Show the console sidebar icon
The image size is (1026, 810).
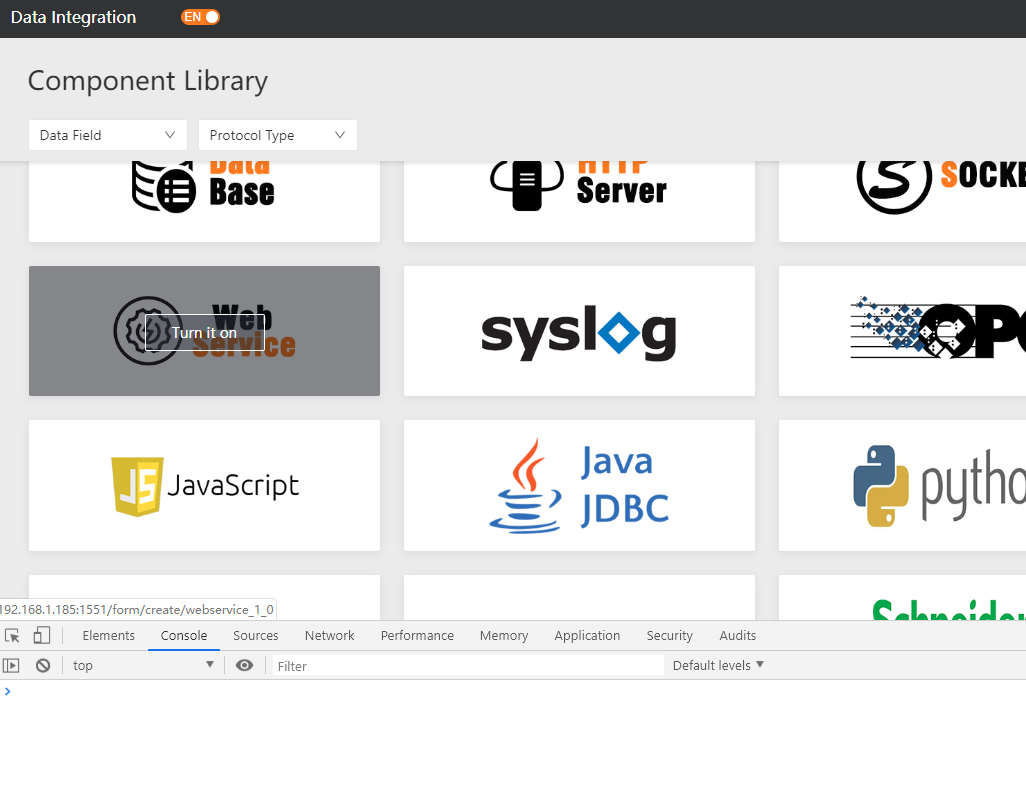11,665
